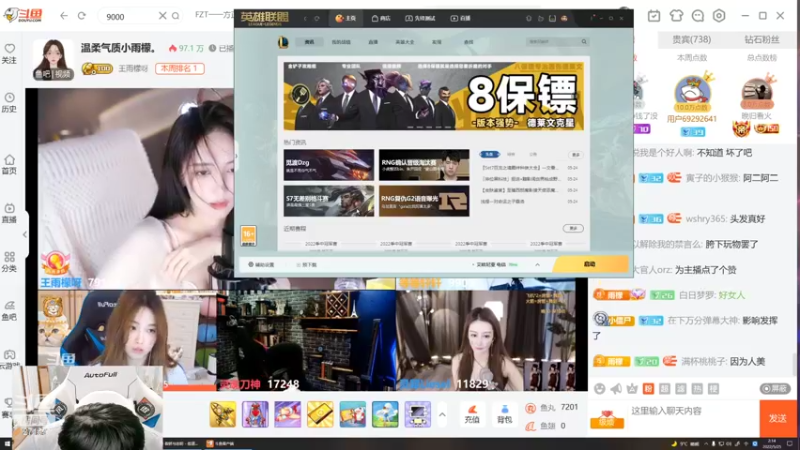Open 鱼吧 in left sidebar
The image size is (800, 450).
click(9, 310)
